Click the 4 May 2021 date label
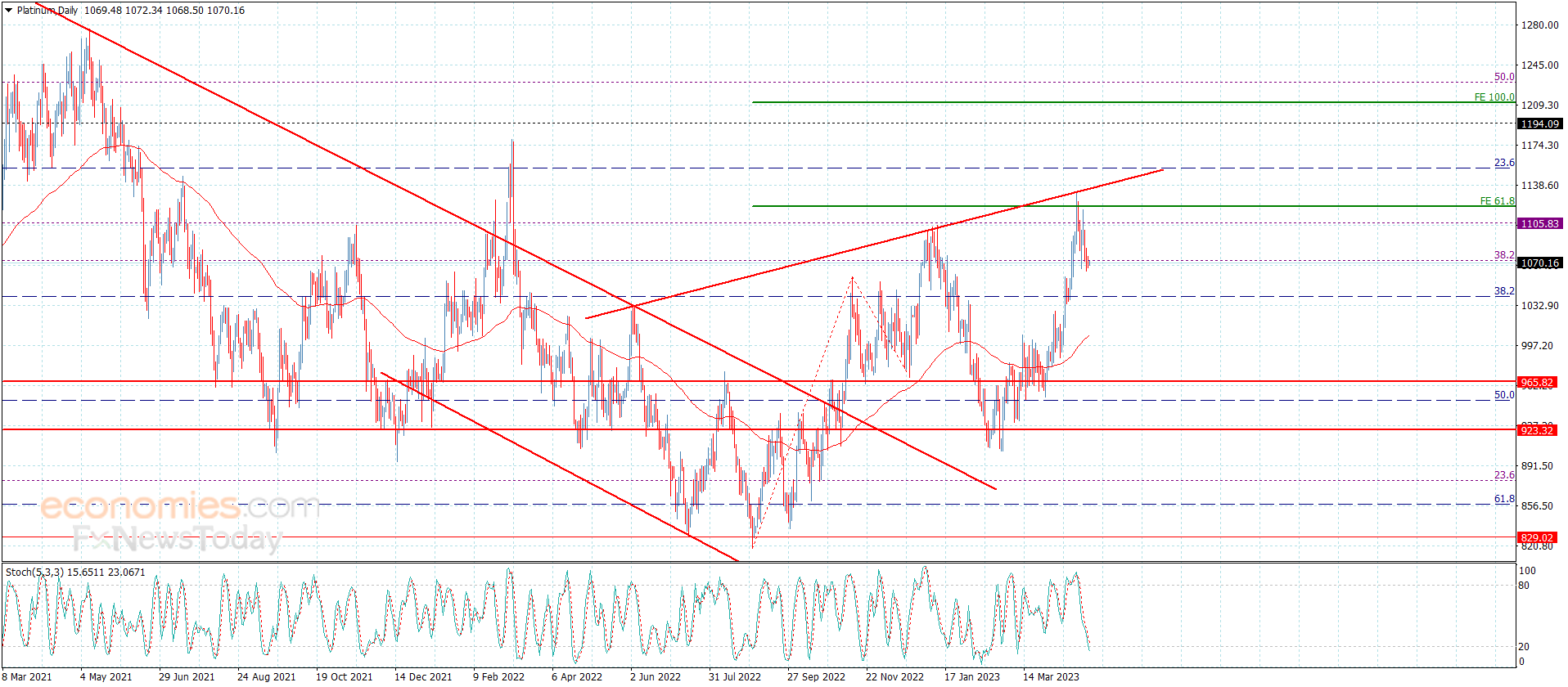This screenshot has height=687, width=1568. 106,676
